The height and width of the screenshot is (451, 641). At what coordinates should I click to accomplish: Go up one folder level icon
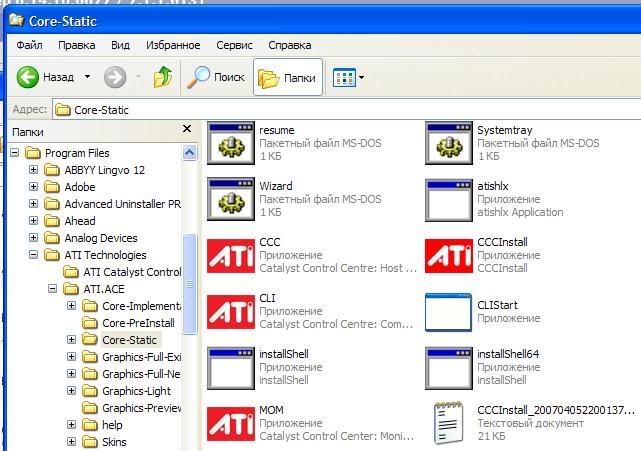click(163, 77)
